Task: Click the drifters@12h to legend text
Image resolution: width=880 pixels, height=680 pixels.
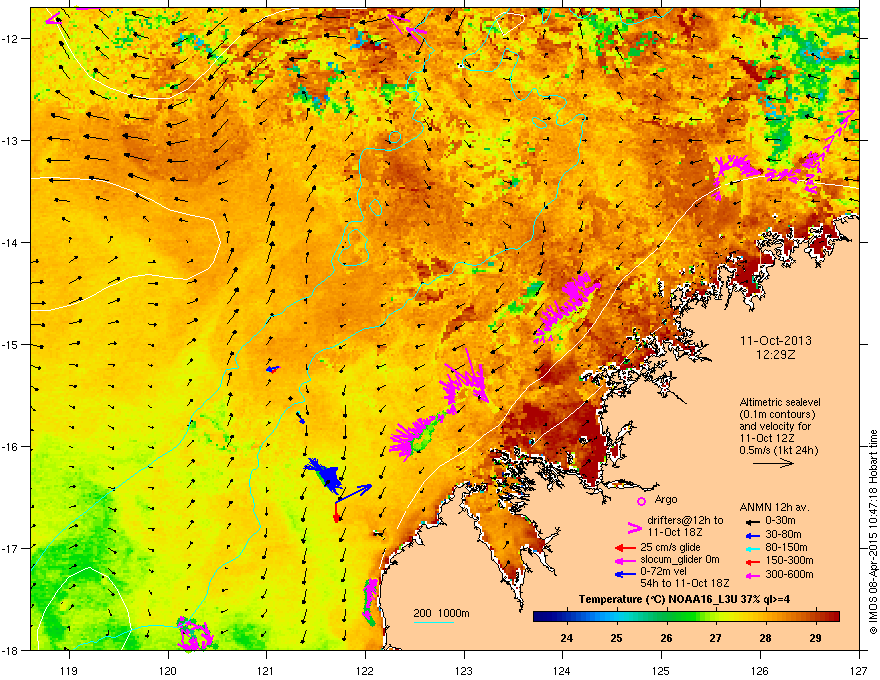Action: click(x=685, y=520)
